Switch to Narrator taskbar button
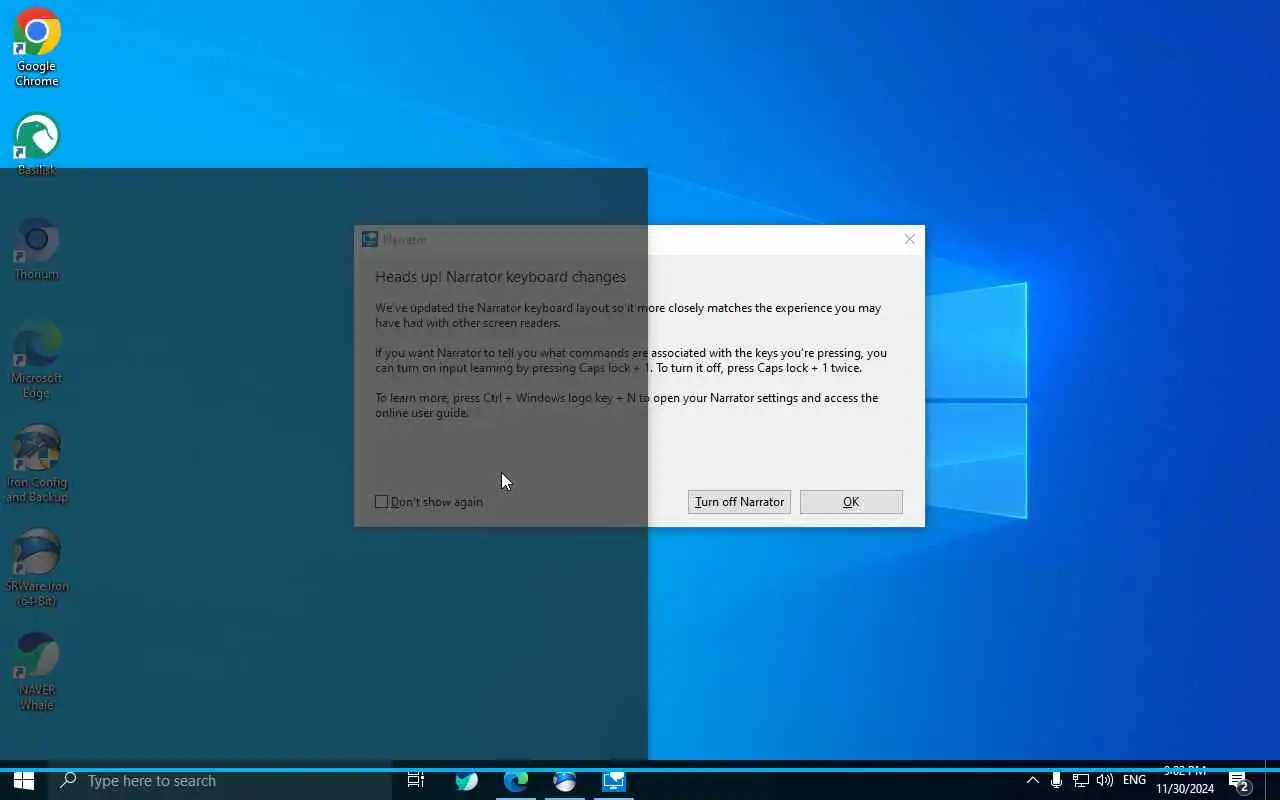This screenshot has height=800, width=1280. pyautogui.click(x=613, y=781)
